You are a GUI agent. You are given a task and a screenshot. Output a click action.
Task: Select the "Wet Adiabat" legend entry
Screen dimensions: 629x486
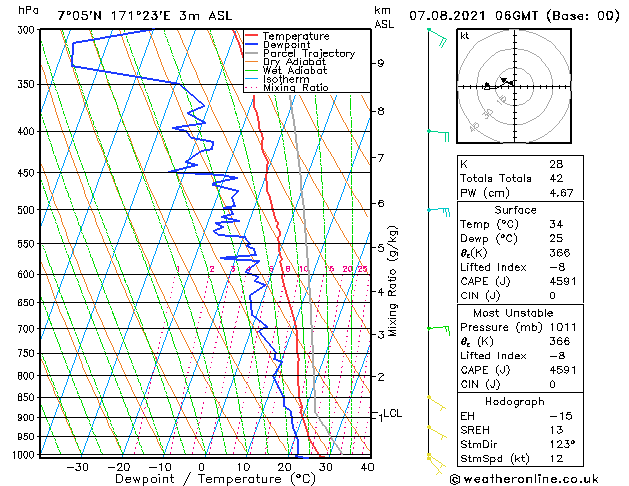295,70
